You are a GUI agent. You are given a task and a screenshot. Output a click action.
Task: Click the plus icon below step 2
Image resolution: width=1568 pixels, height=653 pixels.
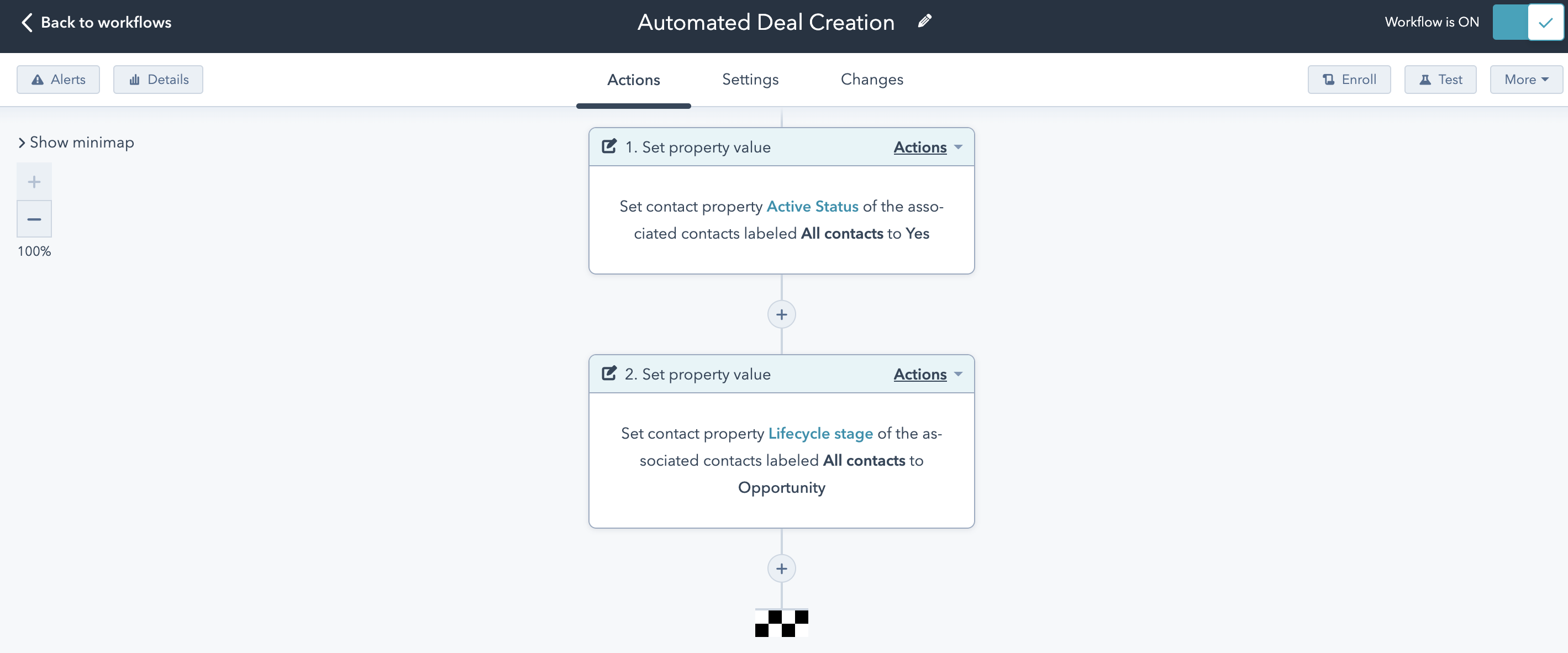781,568
